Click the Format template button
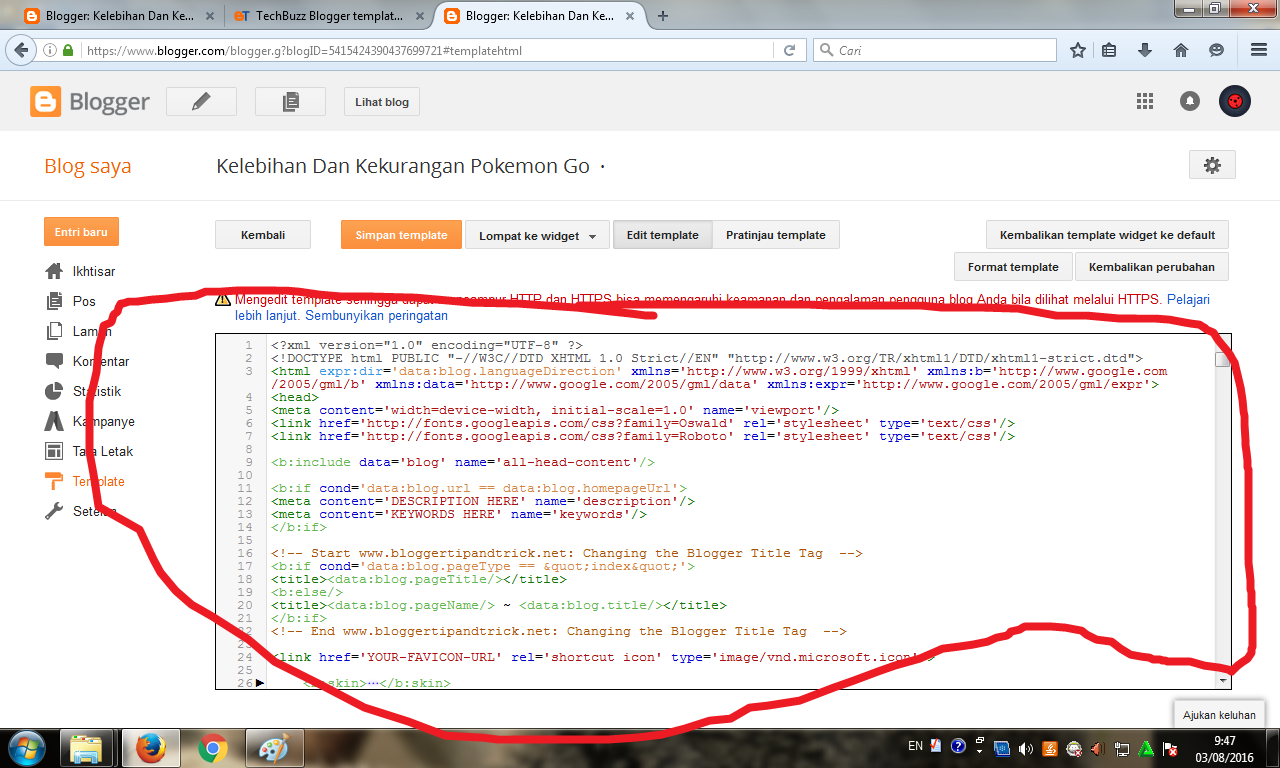 pyautogui.click(x=1013, y=267)
